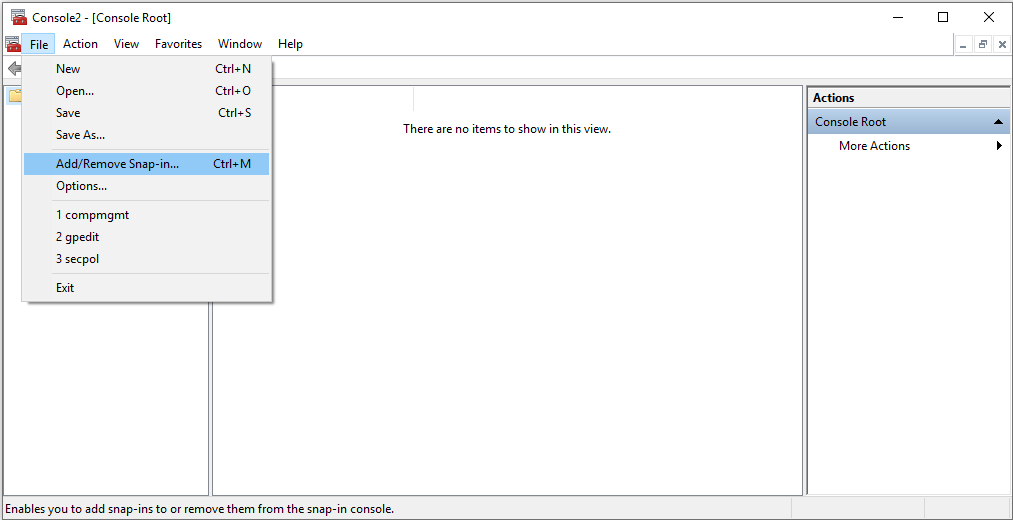Choose New from the File menu
This screenshot has height=520, width=1013.
point(147,68)
